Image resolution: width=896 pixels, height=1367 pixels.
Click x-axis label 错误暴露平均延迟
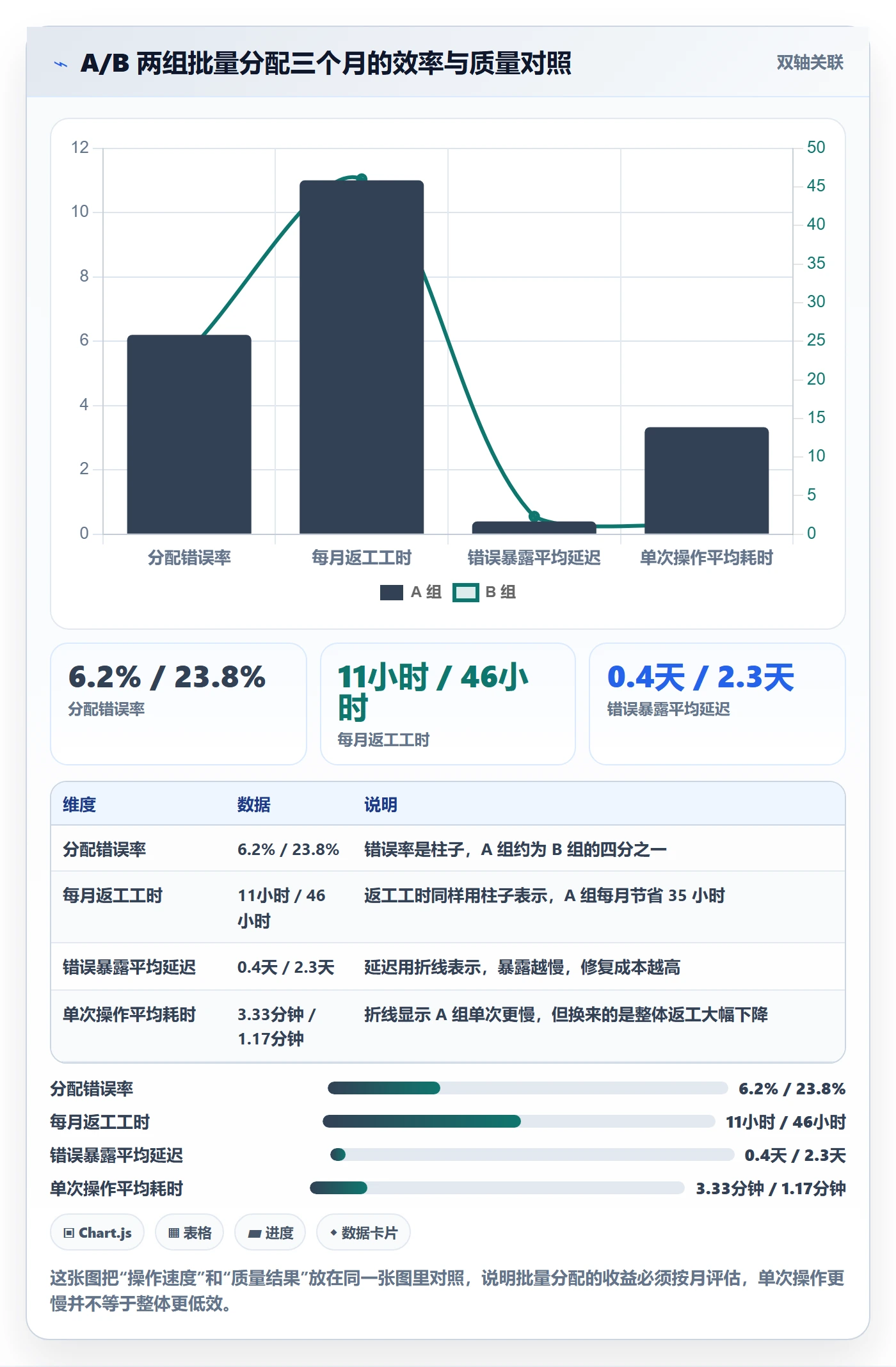coord(534,557)
